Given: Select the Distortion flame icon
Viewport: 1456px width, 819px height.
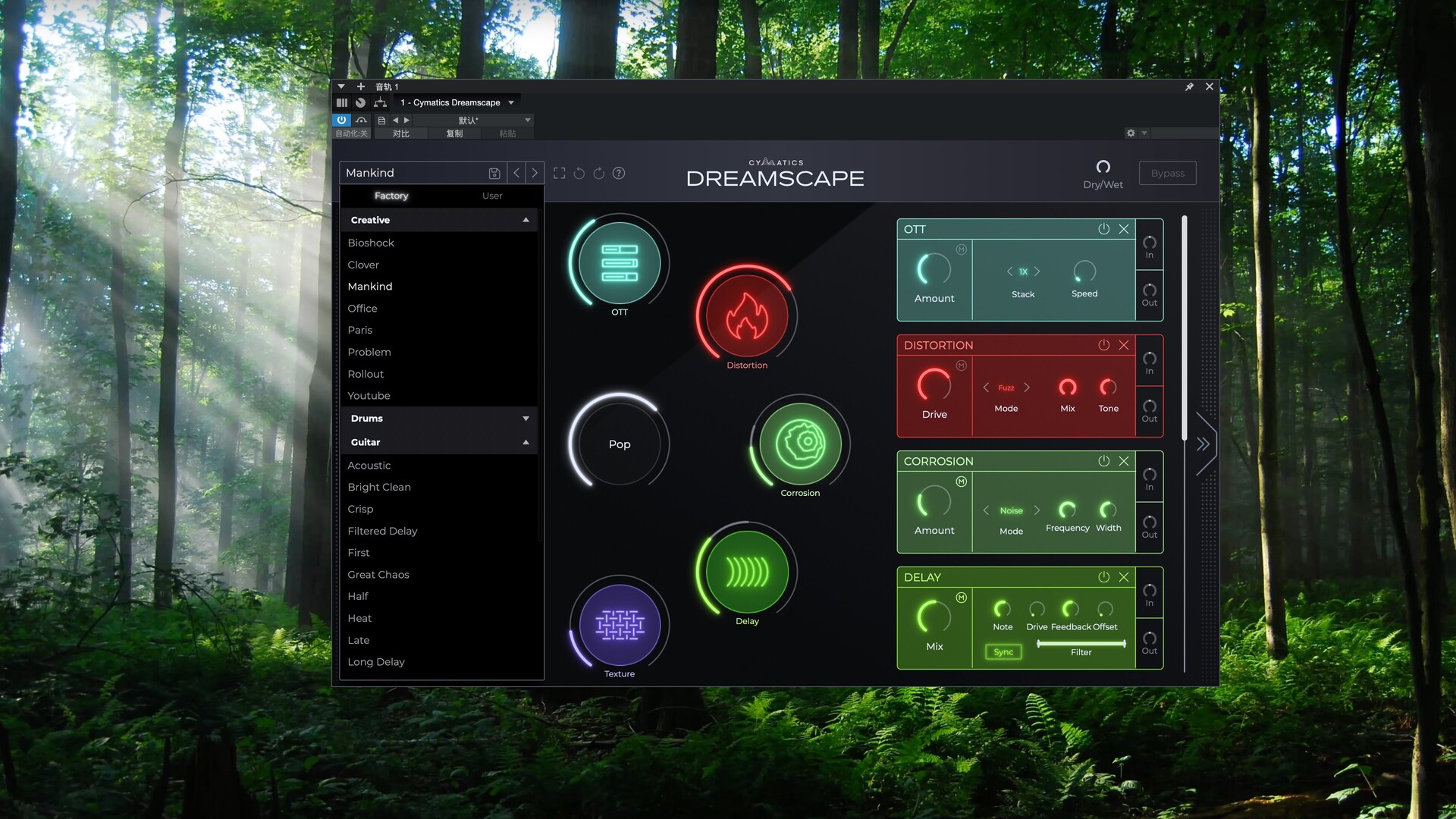Looking at the screenshot, I should click(747, 315).
